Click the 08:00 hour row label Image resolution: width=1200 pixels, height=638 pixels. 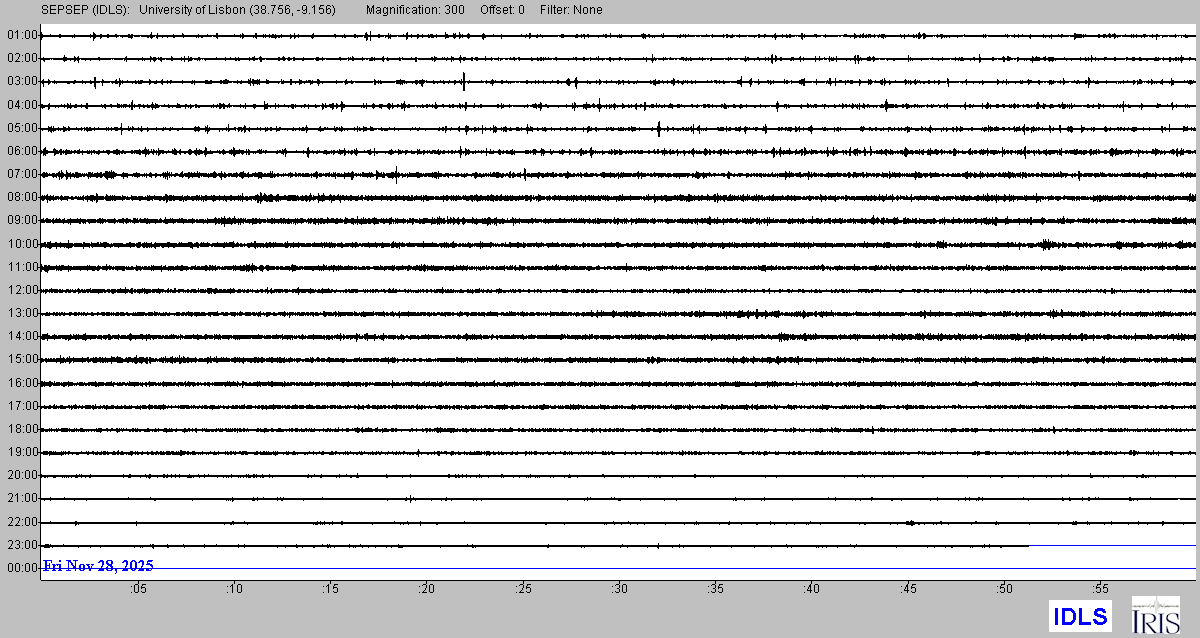(21, 197)
